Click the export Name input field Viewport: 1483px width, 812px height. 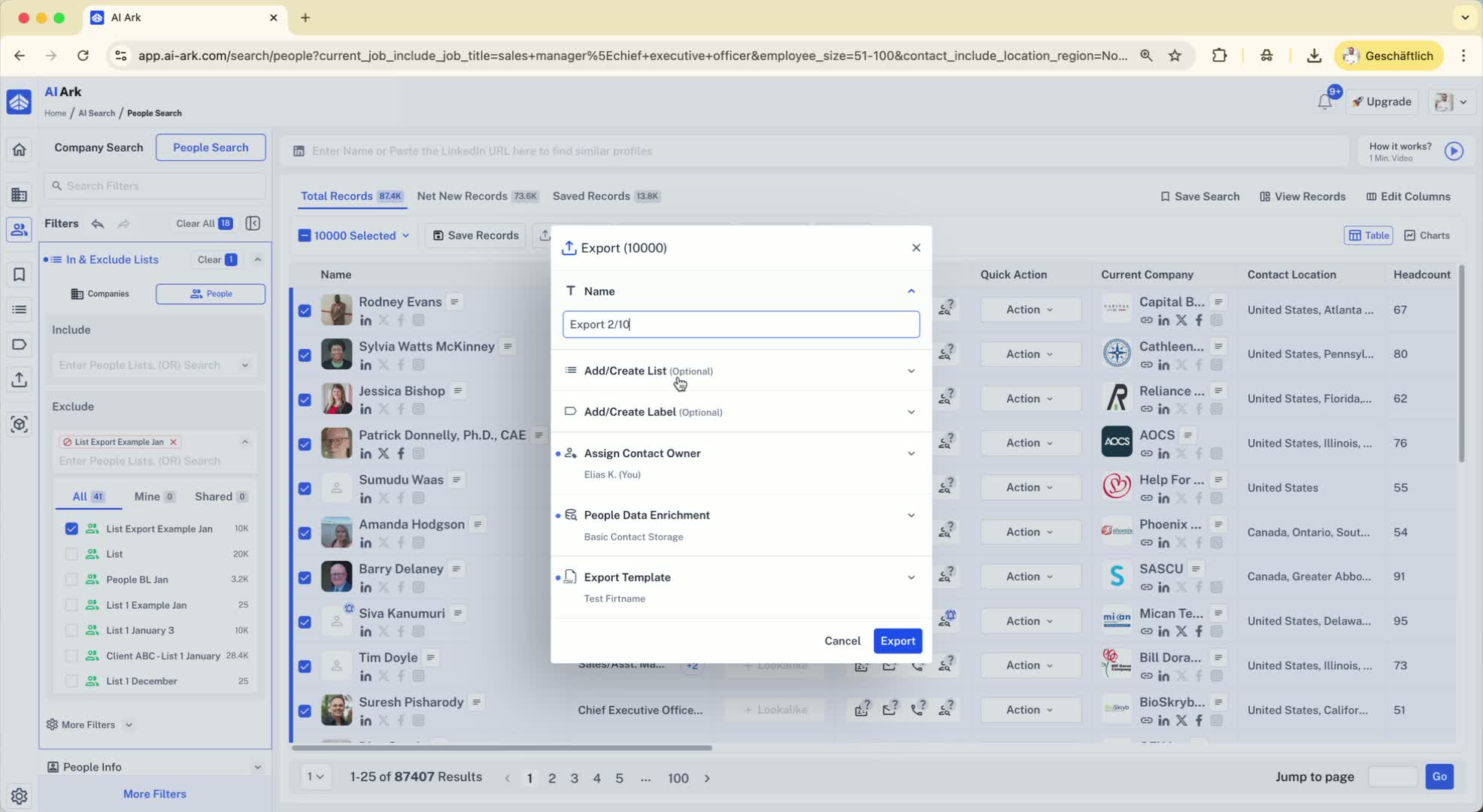(740, 324)
